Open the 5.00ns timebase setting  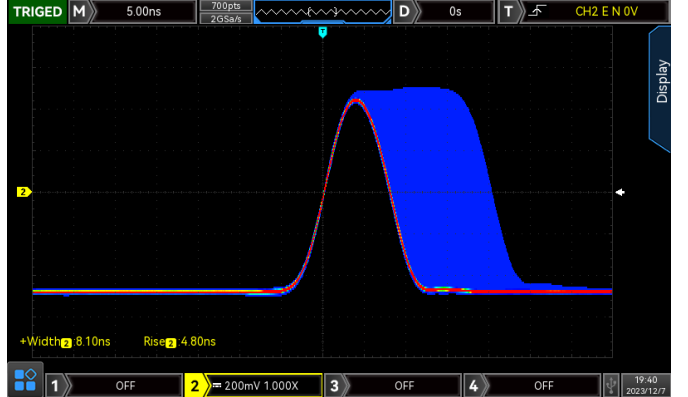tap(143, 11)
